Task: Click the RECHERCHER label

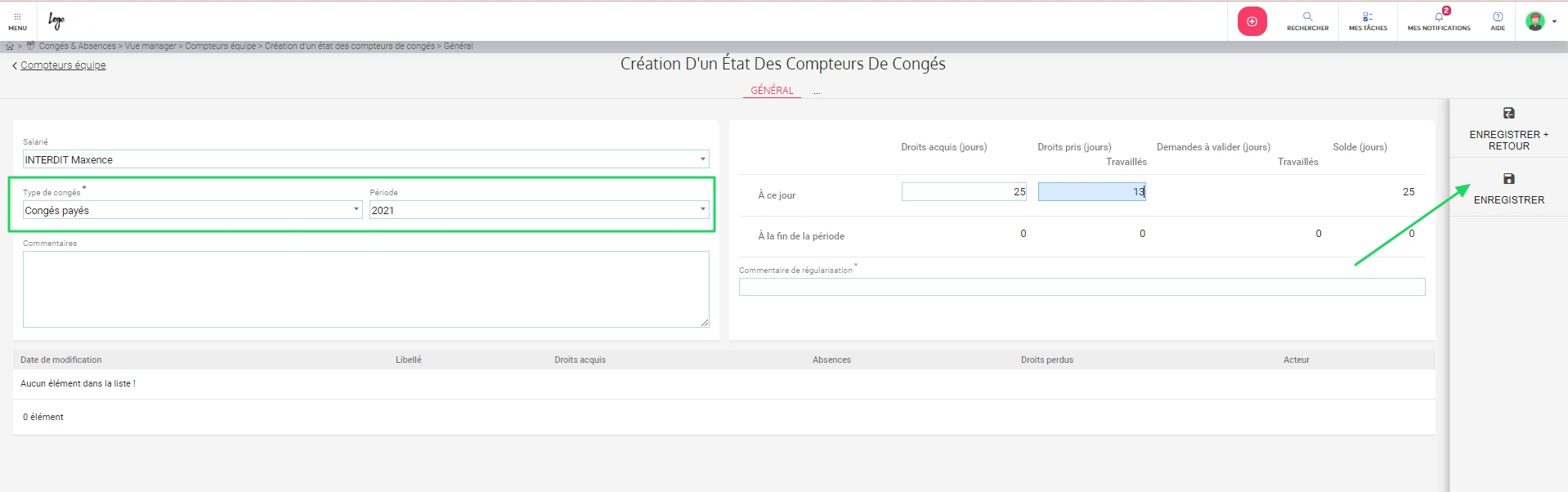Action: (x=1308, y=29)
